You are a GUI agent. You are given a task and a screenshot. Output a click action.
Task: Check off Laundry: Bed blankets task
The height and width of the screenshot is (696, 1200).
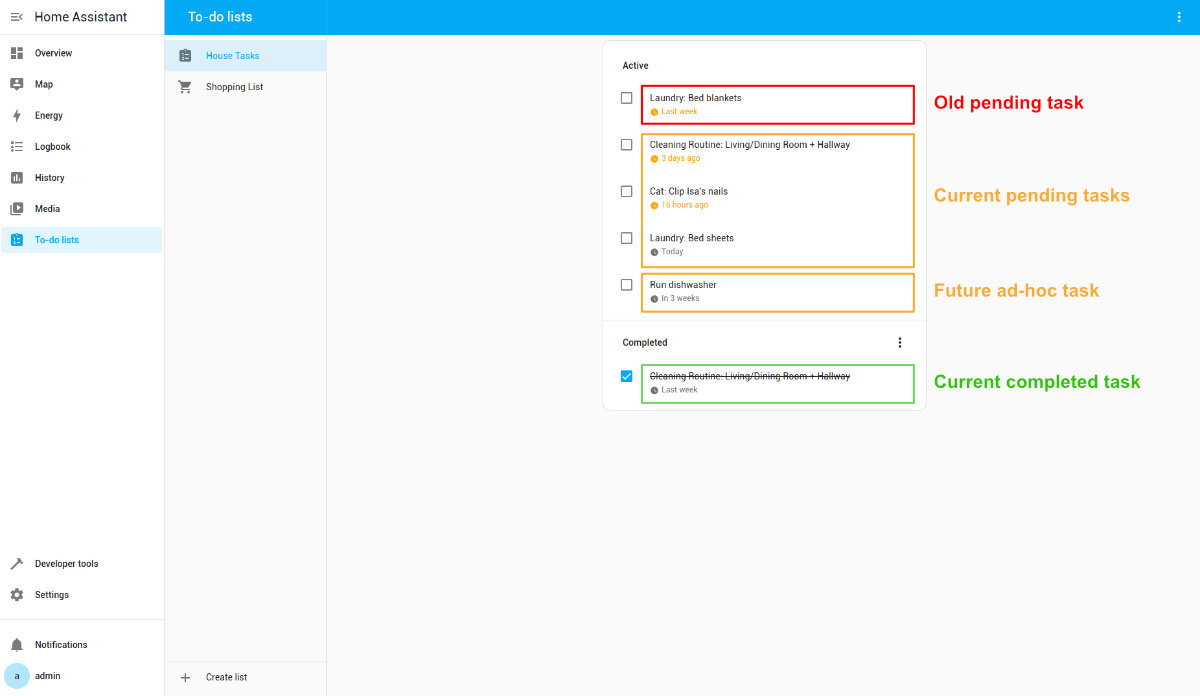[x=626, y=98]
